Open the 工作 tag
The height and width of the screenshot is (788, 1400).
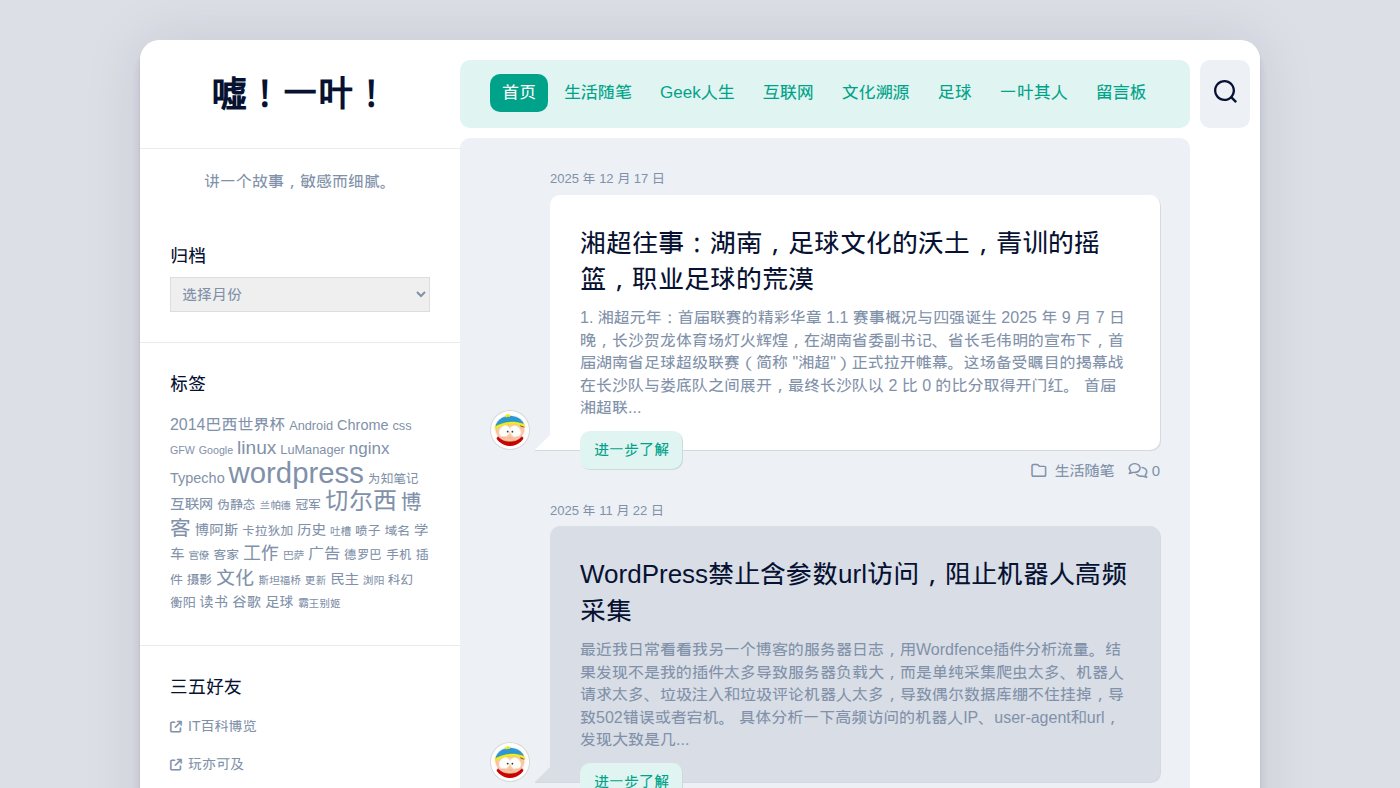coord(261,553)
